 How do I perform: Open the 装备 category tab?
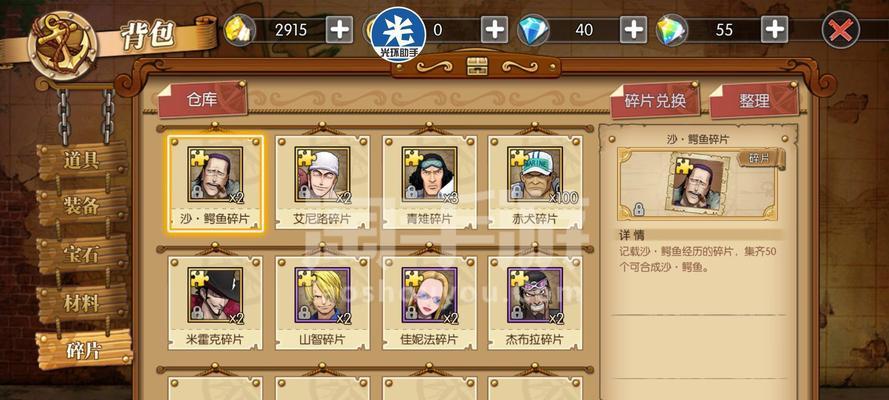pyautogui.click(x=82, y=207)
